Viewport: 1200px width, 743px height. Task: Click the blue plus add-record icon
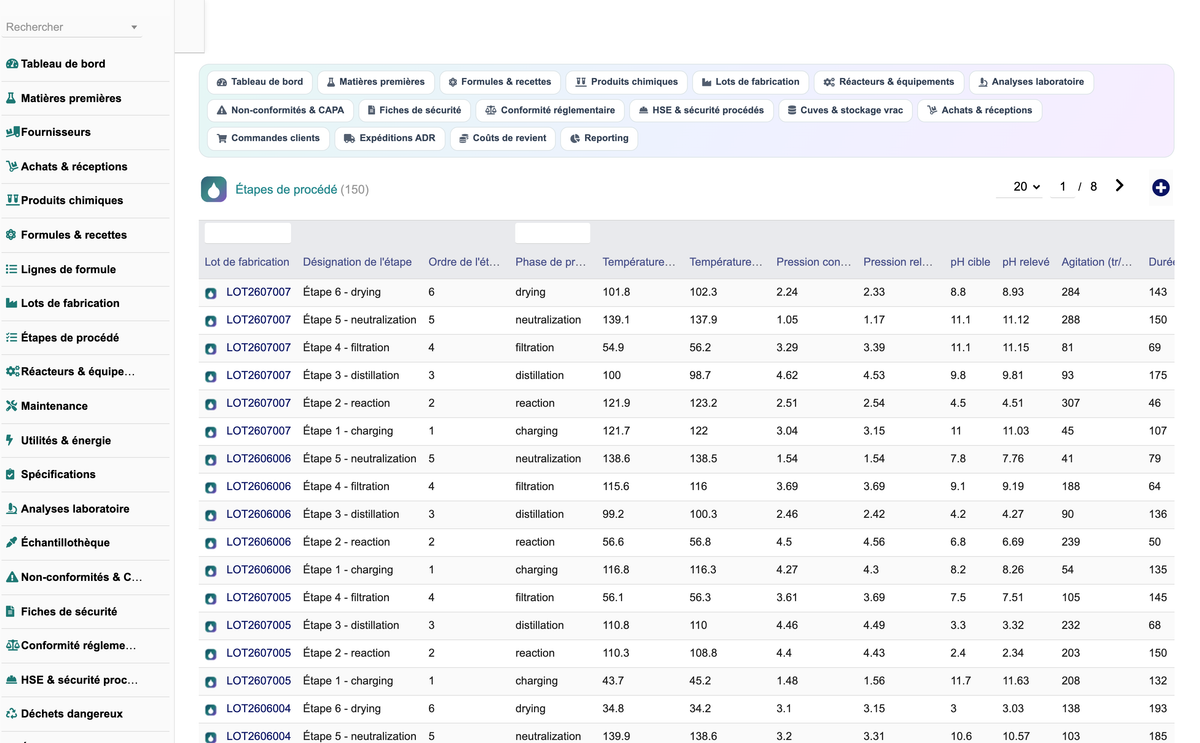[x=1160, y=187]
